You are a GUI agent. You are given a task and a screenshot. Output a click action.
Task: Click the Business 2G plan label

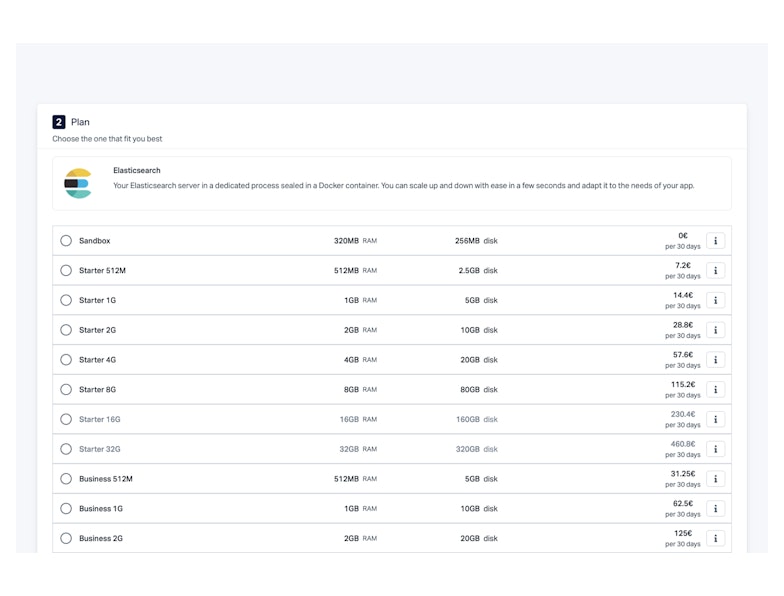[x=101, y=538]
